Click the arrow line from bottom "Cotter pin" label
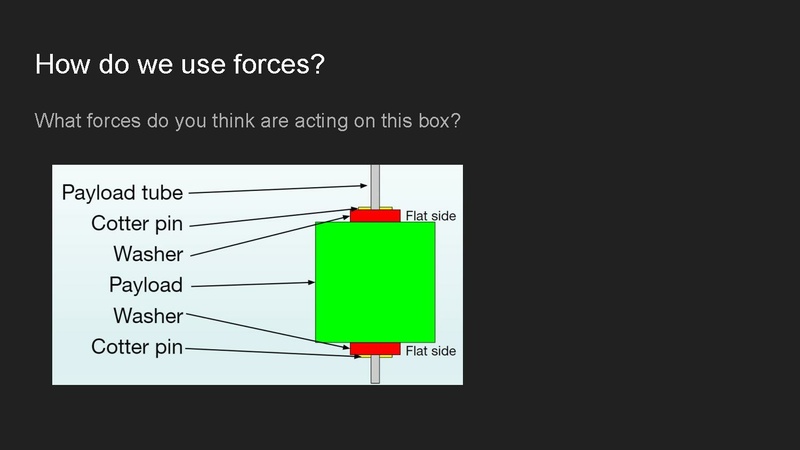 (270, 351)
